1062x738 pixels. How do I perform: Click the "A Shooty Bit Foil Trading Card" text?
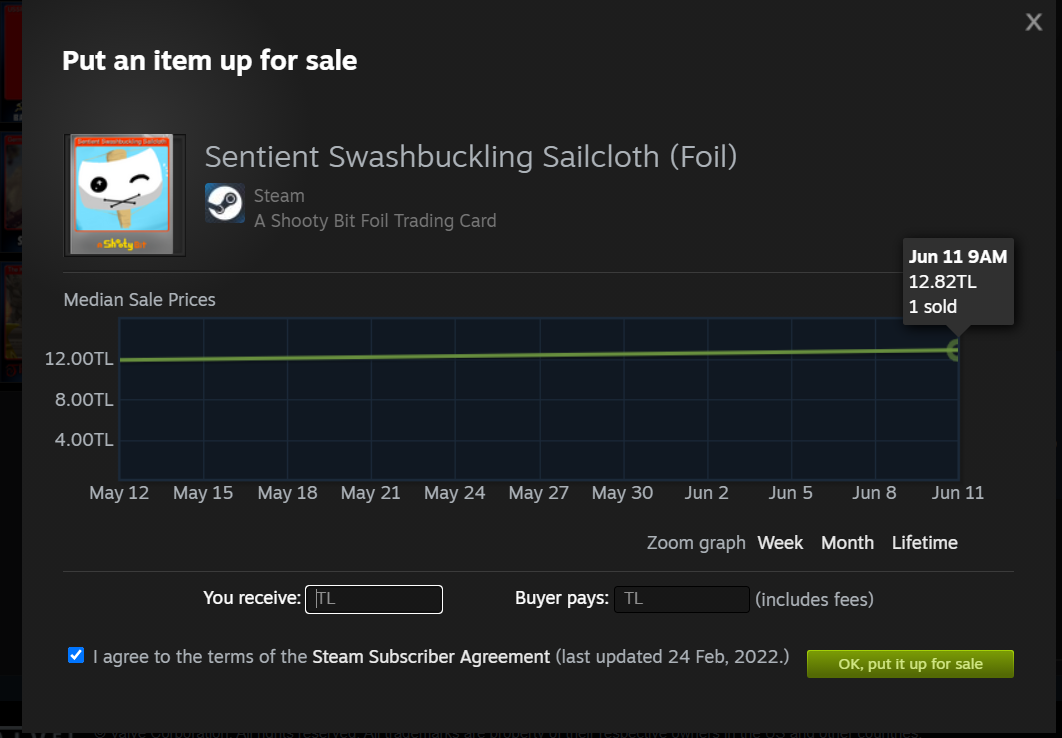(x=375, y=221)
